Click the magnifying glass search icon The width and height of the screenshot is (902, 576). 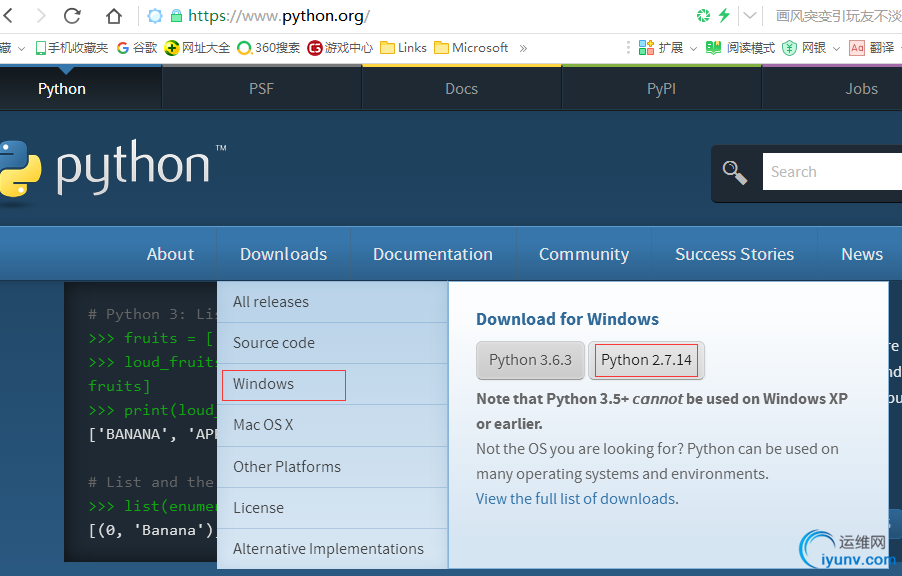coord(735,172)
